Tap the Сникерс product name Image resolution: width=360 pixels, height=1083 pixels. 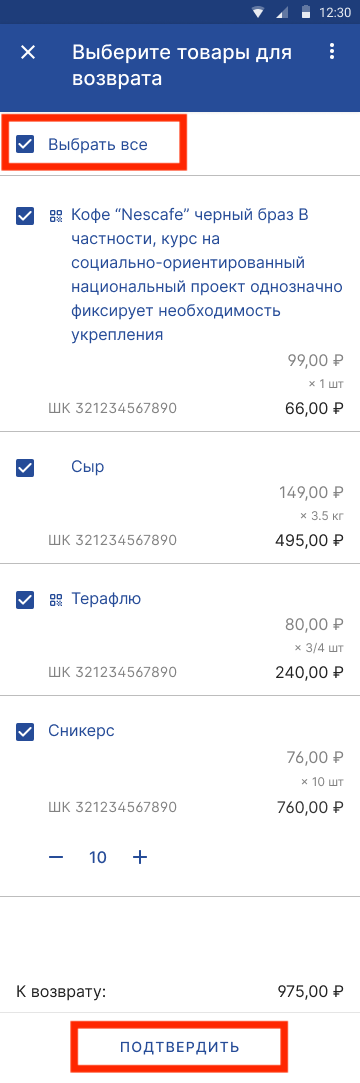pyautogui.click(x=82, y=731)
